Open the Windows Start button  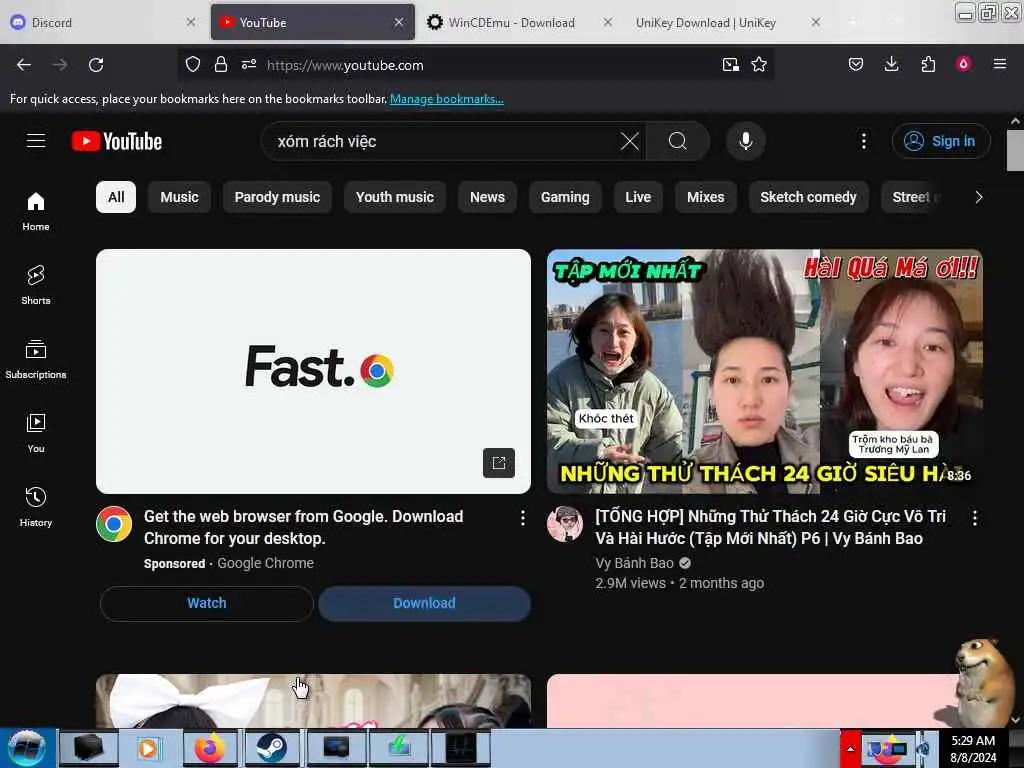[26, 748]
